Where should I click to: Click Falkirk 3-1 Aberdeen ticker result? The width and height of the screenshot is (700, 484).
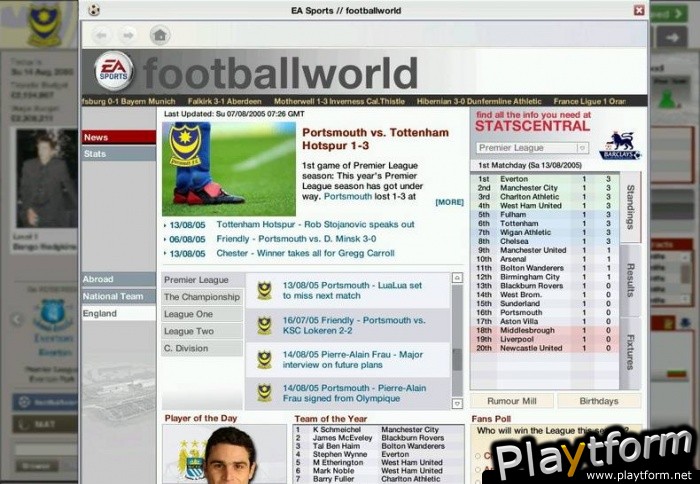pos(224,101)
